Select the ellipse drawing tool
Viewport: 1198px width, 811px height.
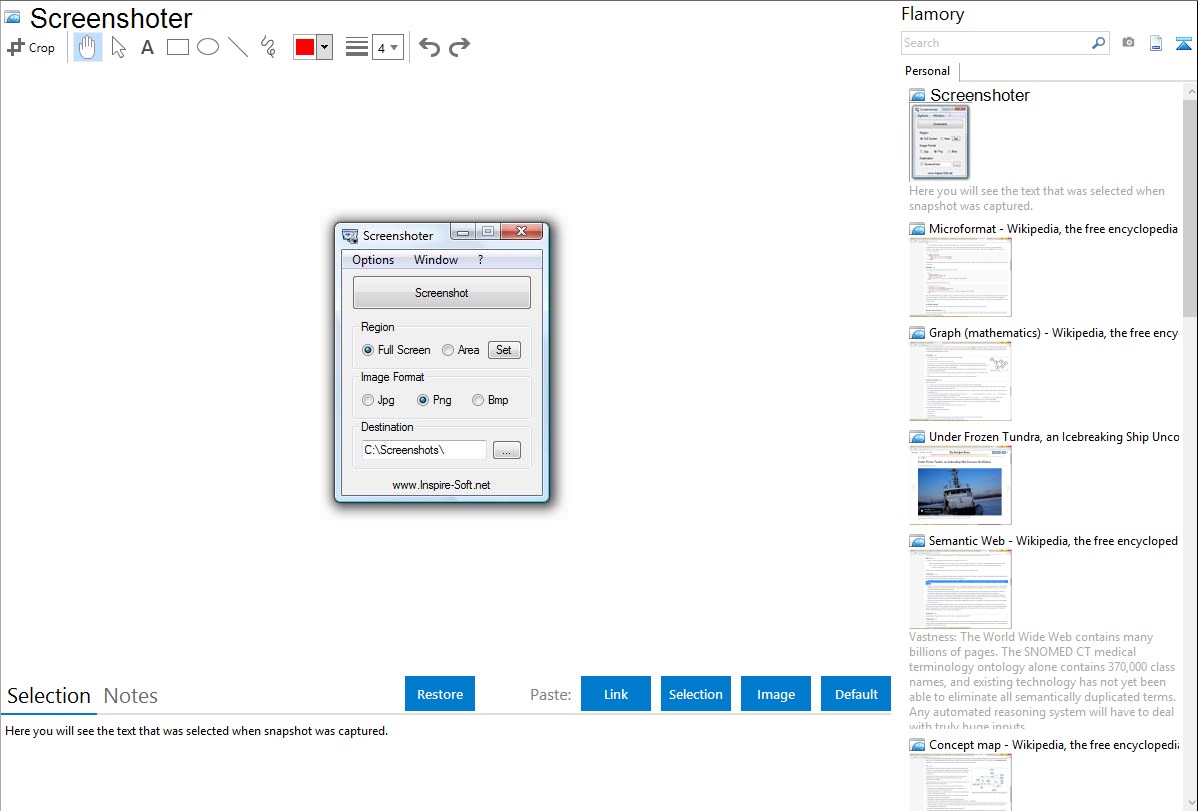coord(208,47)
